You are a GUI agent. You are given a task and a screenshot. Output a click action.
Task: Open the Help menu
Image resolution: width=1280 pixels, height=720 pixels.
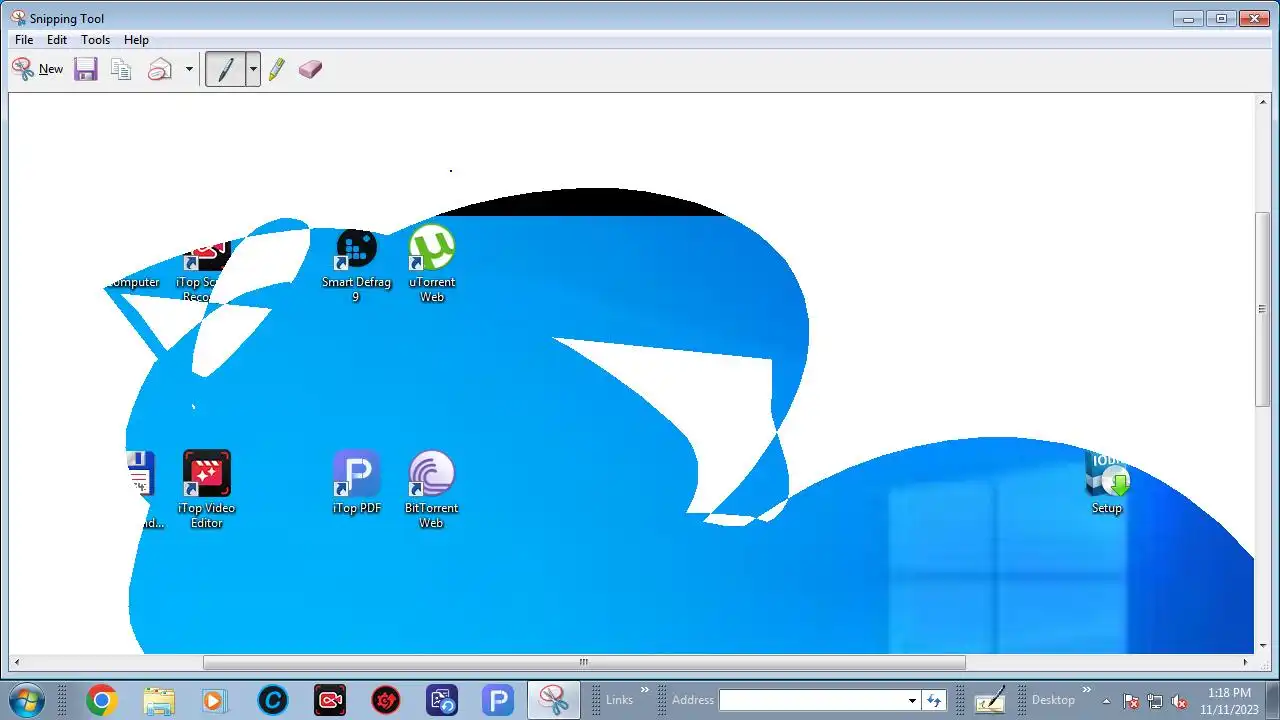pos(136,40)
